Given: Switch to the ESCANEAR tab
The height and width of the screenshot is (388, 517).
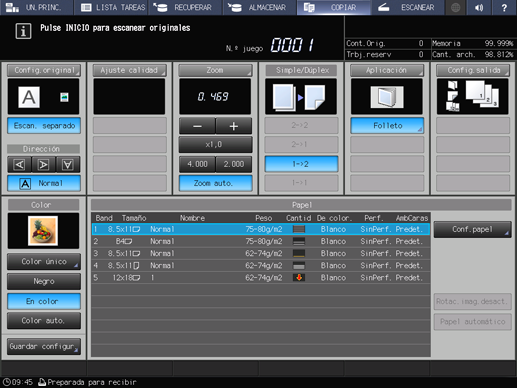Looking at the screenshot, I should pyautogui.click(x=408, y=7).
